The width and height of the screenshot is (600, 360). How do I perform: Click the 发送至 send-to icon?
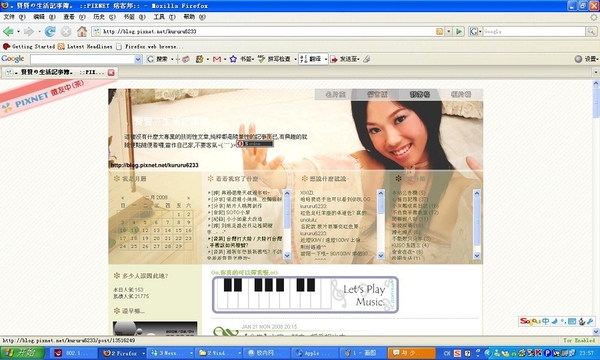[334, 59]
